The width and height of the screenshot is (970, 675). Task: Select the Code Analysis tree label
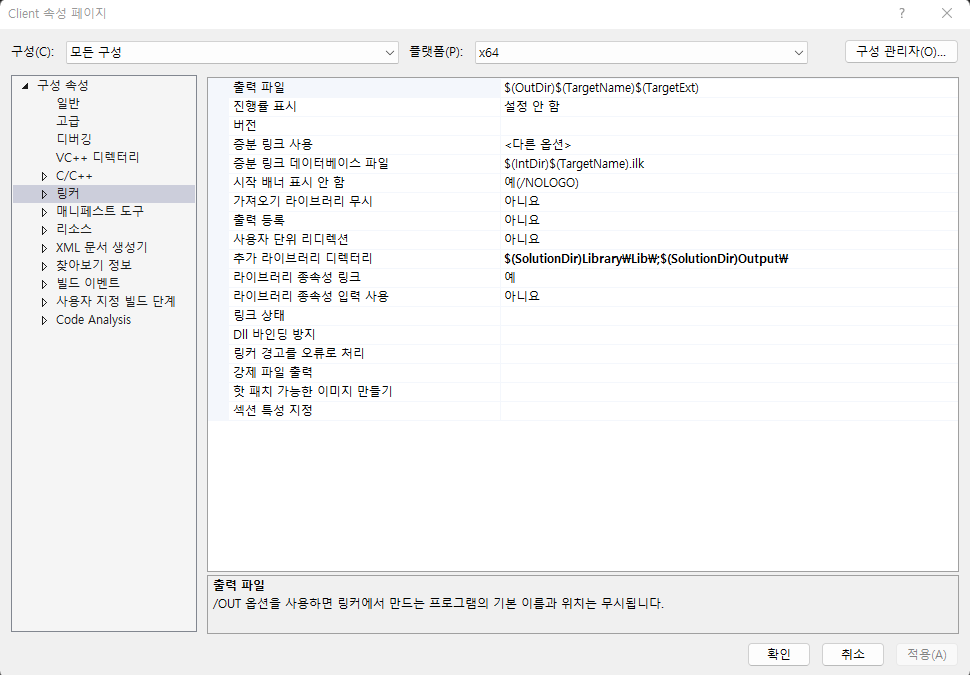[x=93, y=319]
